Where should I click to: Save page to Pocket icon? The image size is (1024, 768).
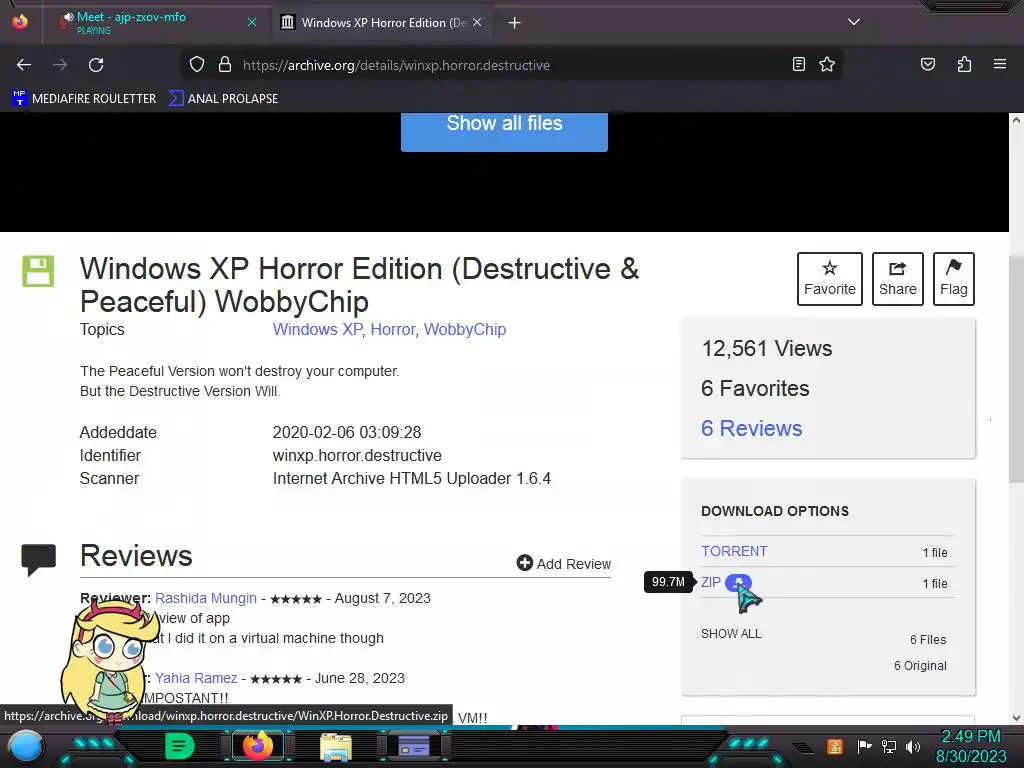coord(927,64)
